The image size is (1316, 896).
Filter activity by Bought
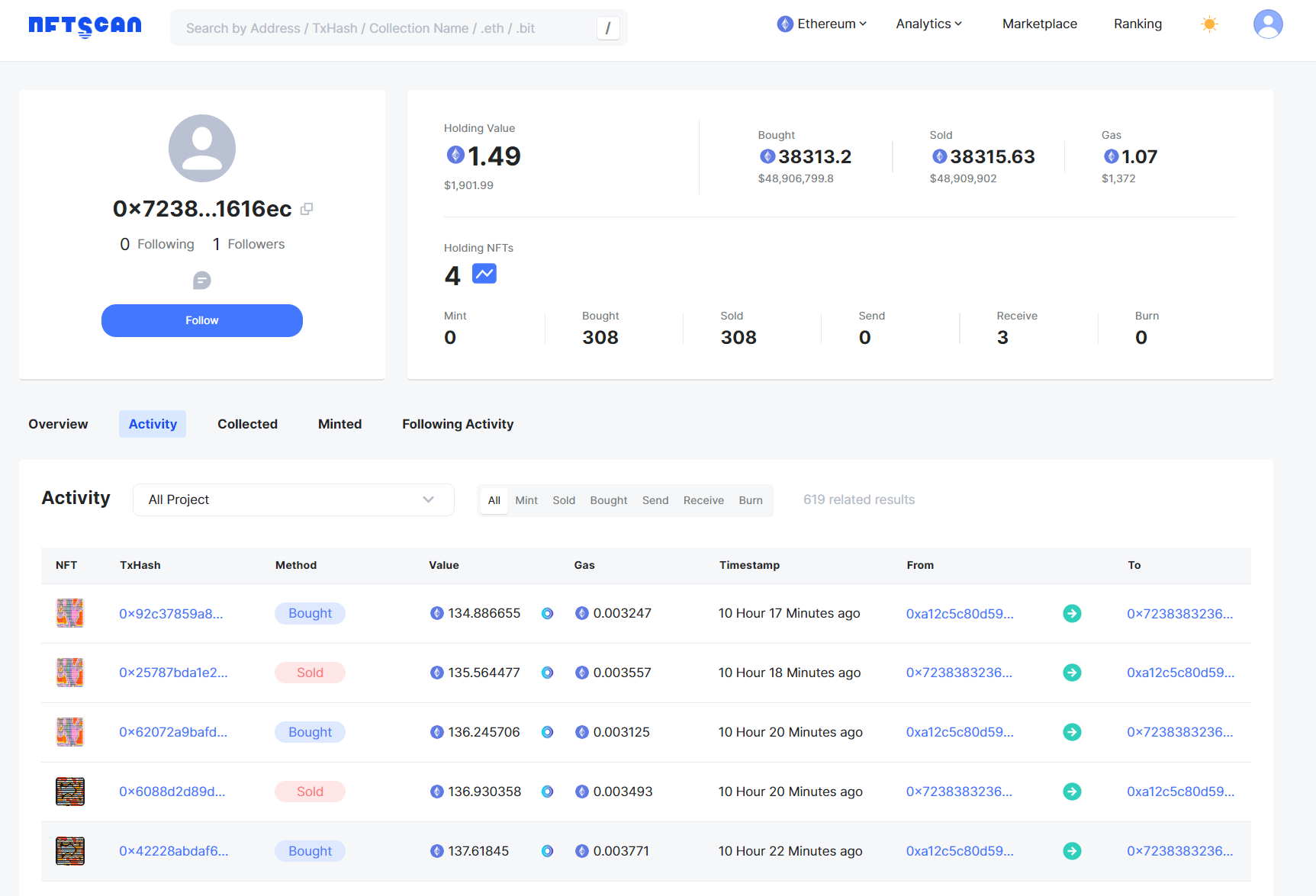click(608, 500)
